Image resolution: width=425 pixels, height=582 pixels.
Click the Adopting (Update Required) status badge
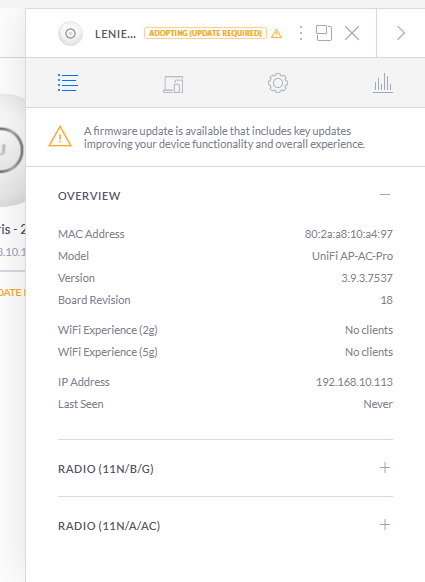point(205,33)
